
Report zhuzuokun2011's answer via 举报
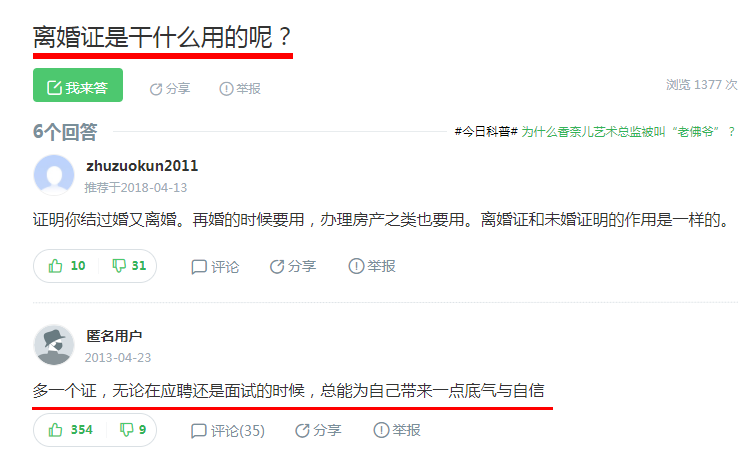(x=372, y=266)
